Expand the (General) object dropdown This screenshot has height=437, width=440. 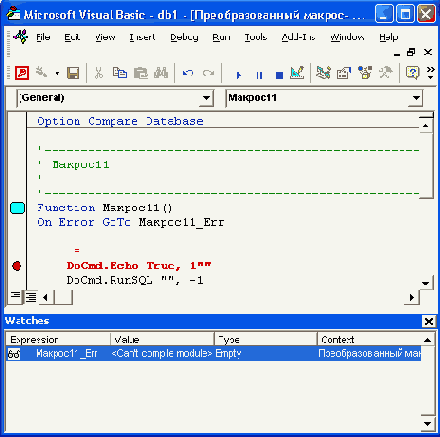[x=206, y=98]
